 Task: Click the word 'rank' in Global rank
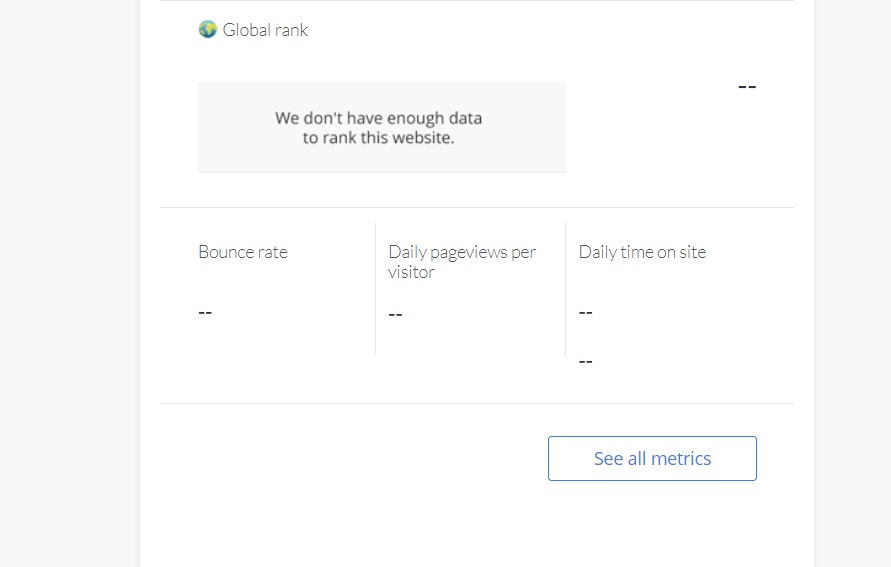pyautogui.click(x=292, y=30)
